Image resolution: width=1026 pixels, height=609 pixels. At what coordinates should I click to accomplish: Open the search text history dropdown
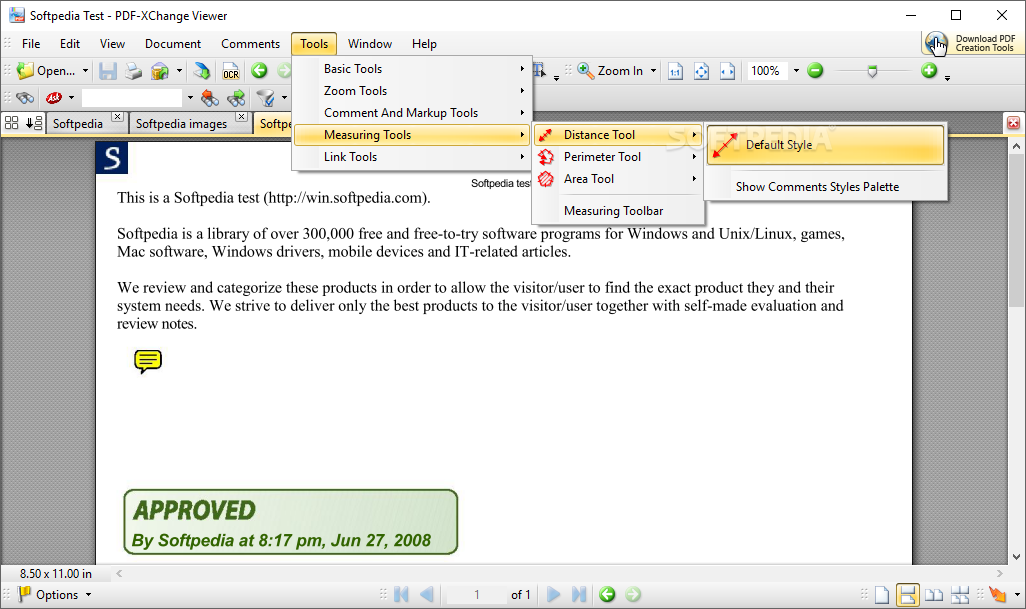tap(190, 98)
